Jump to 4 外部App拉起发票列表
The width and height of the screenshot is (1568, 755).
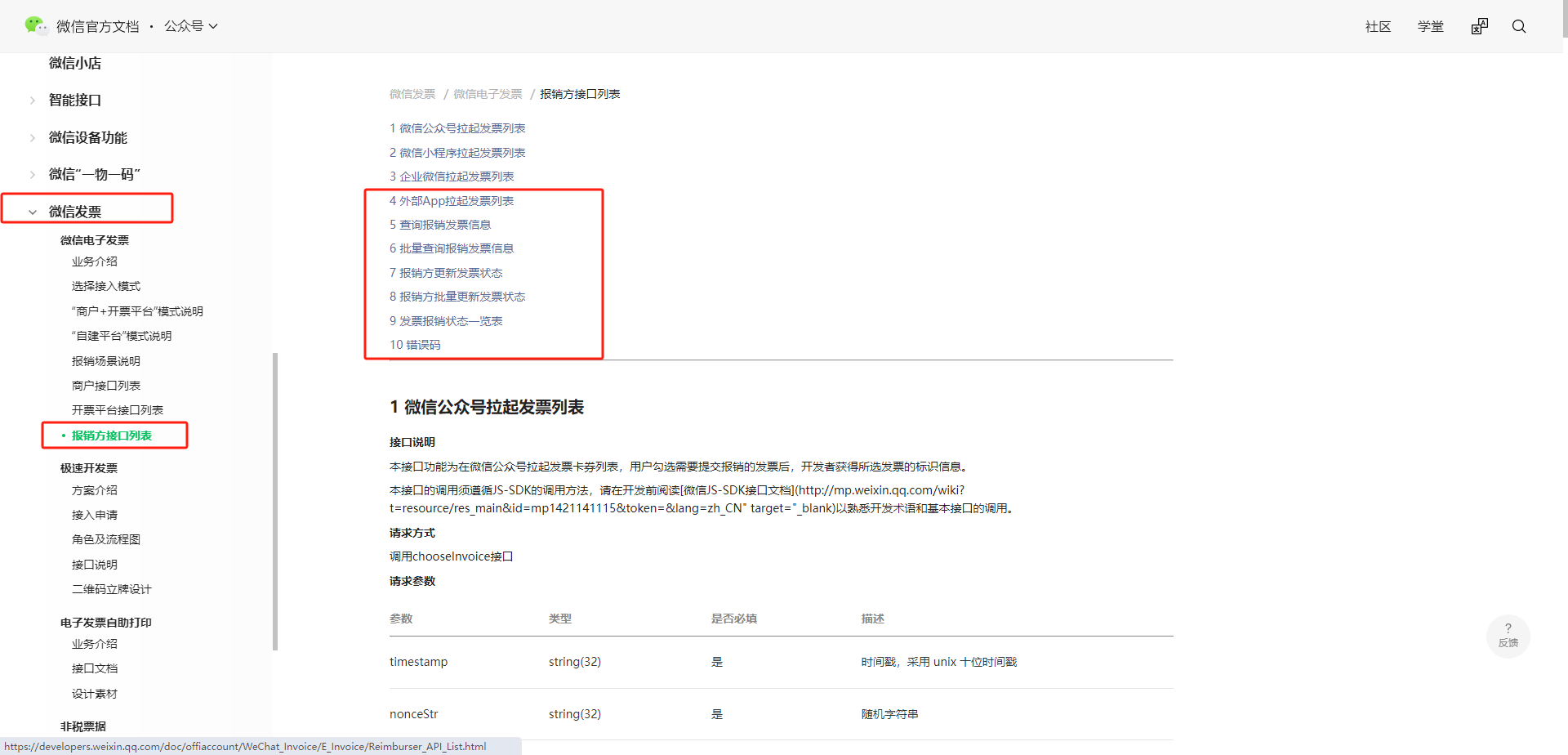(x=452, y=201)
